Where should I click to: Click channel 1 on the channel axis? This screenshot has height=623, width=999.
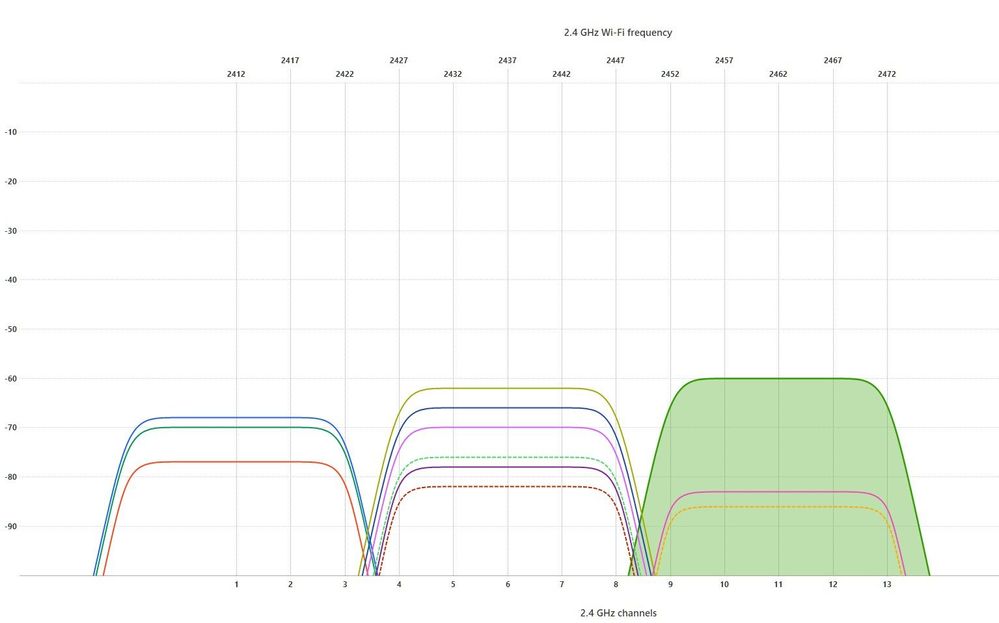pos(236,584)
